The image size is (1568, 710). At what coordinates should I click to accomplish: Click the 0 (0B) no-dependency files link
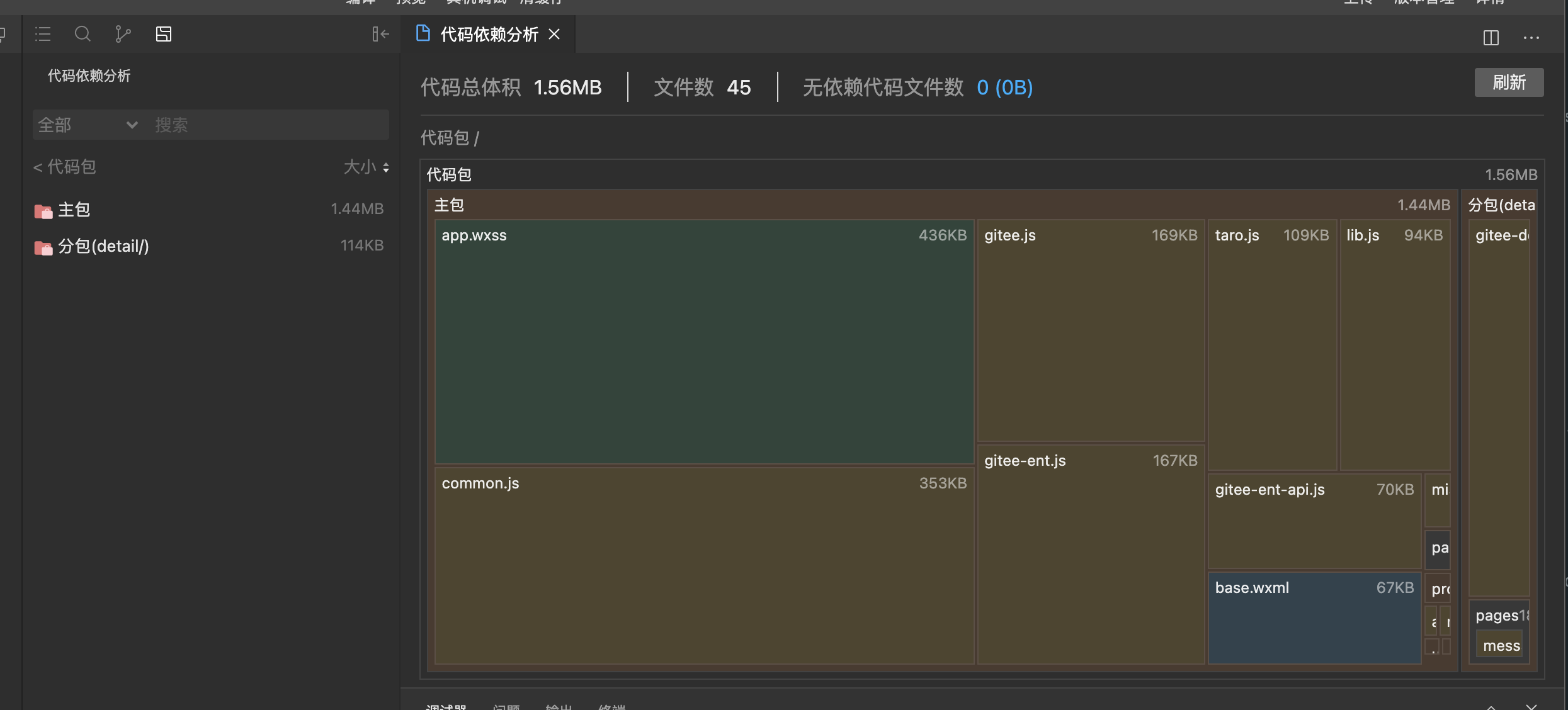1004,87
